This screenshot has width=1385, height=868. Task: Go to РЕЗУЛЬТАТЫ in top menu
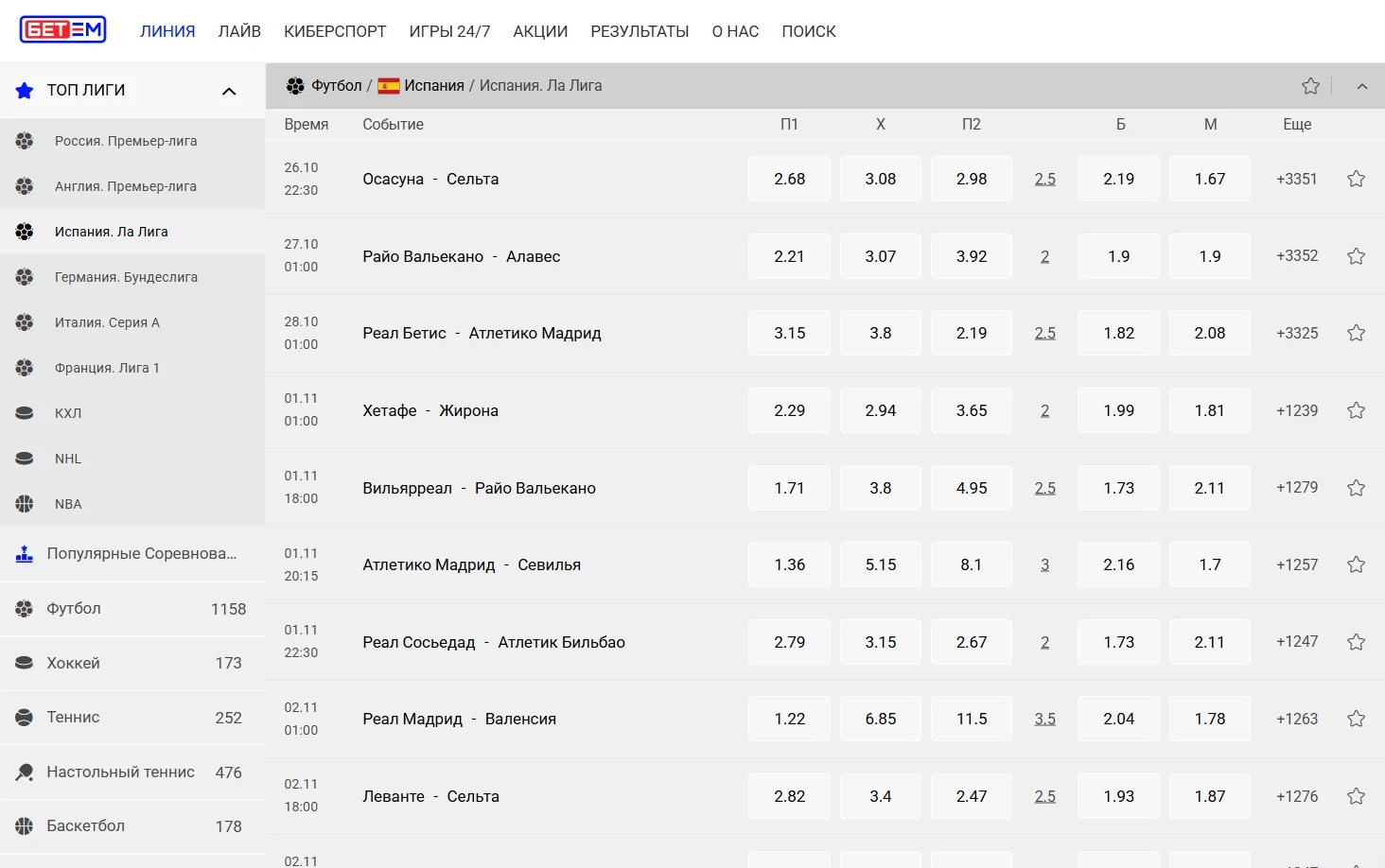point(640,31)
